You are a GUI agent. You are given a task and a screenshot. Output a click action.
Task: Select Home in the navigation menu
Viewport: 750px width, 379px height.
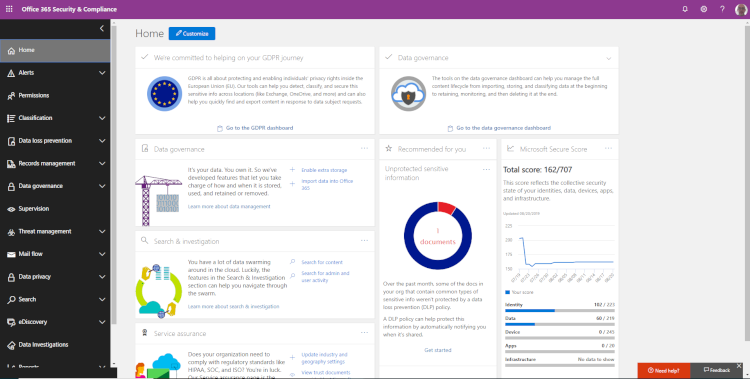click(55, 50)
